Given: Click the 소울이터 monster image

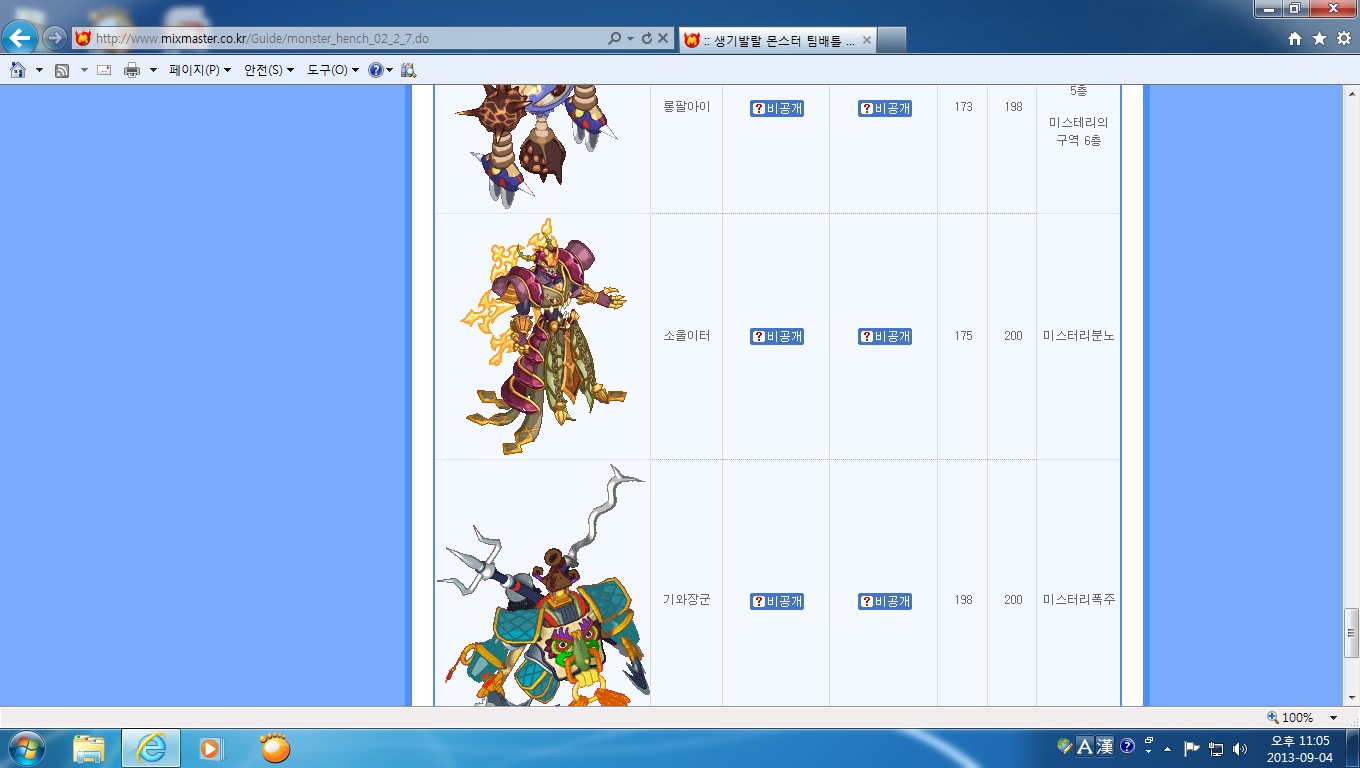Looking at the screenshot, I should click(x=544, y=336).
